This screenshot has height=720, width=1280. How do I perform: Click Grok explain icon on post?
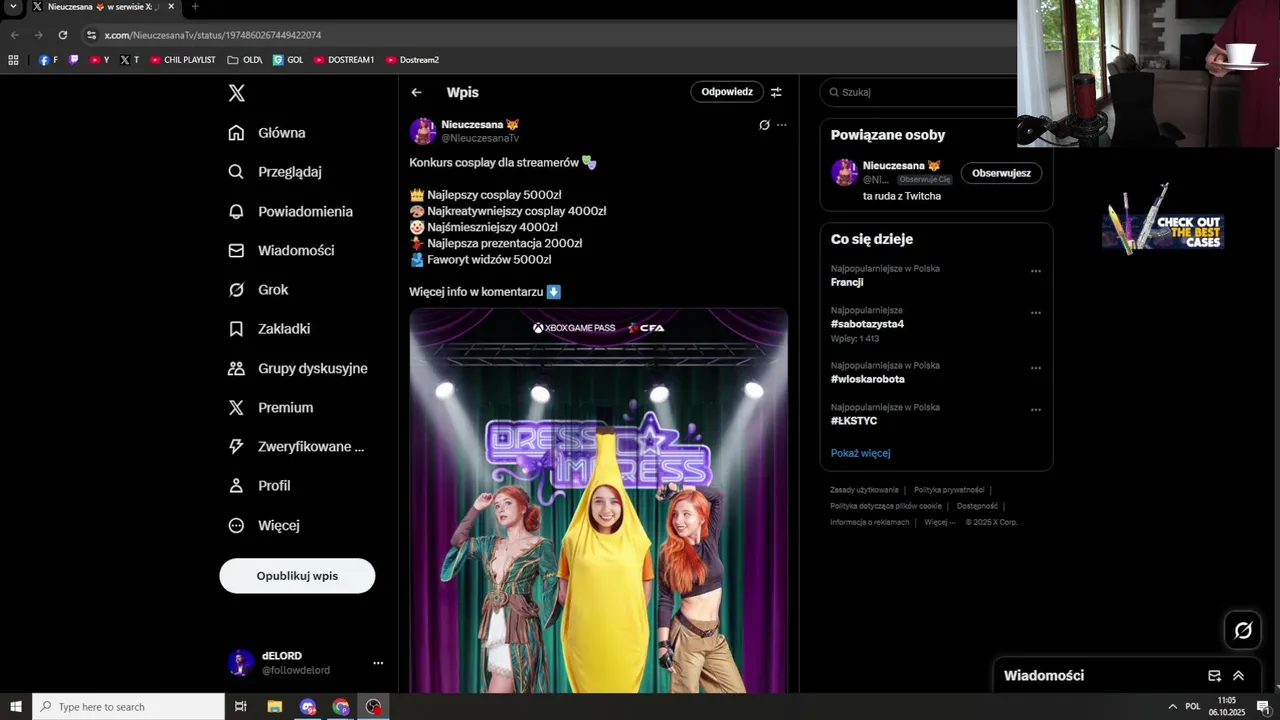[764, 125]
